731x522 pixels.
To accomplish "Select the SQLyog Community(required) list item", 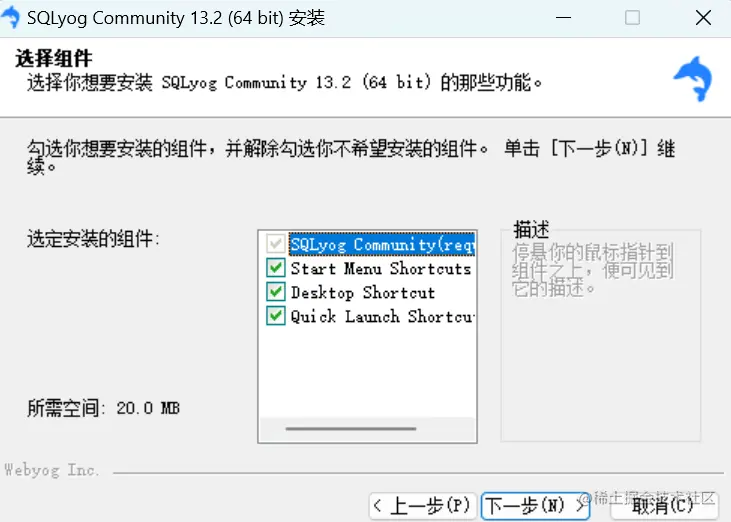I will (x=382, y=244).
